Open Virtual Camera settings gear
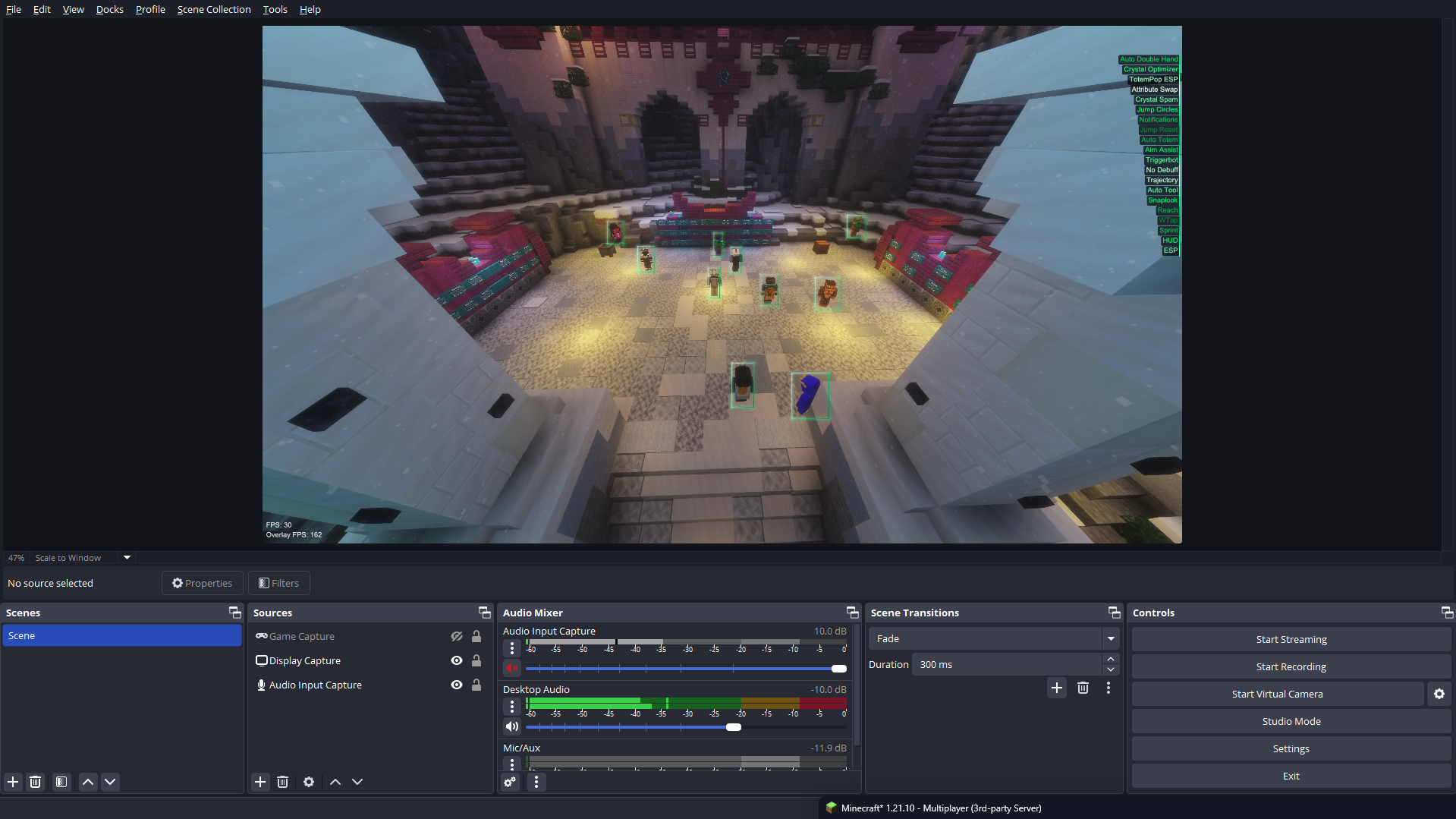The height and width of the screenshot is (819, 1456). click(x=1439, y=694)
